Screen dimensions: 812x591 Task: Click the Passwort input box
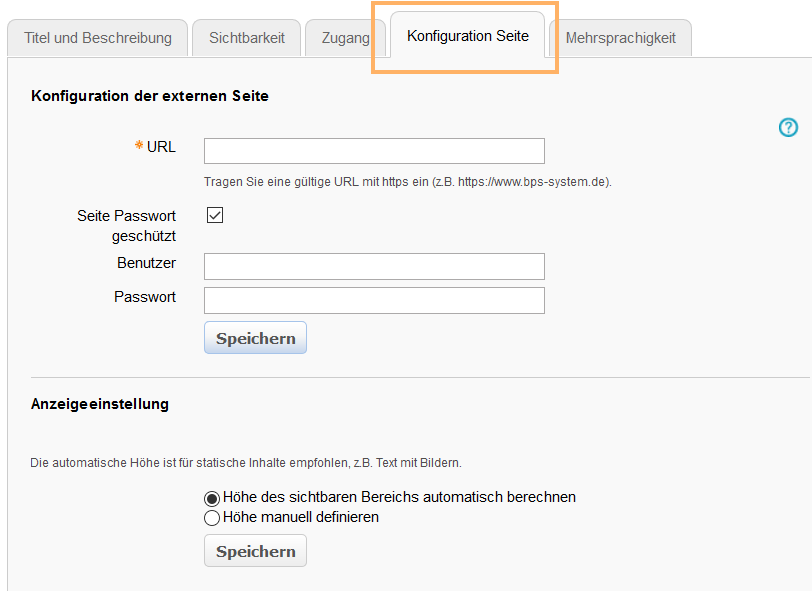(x=373, y=299)
